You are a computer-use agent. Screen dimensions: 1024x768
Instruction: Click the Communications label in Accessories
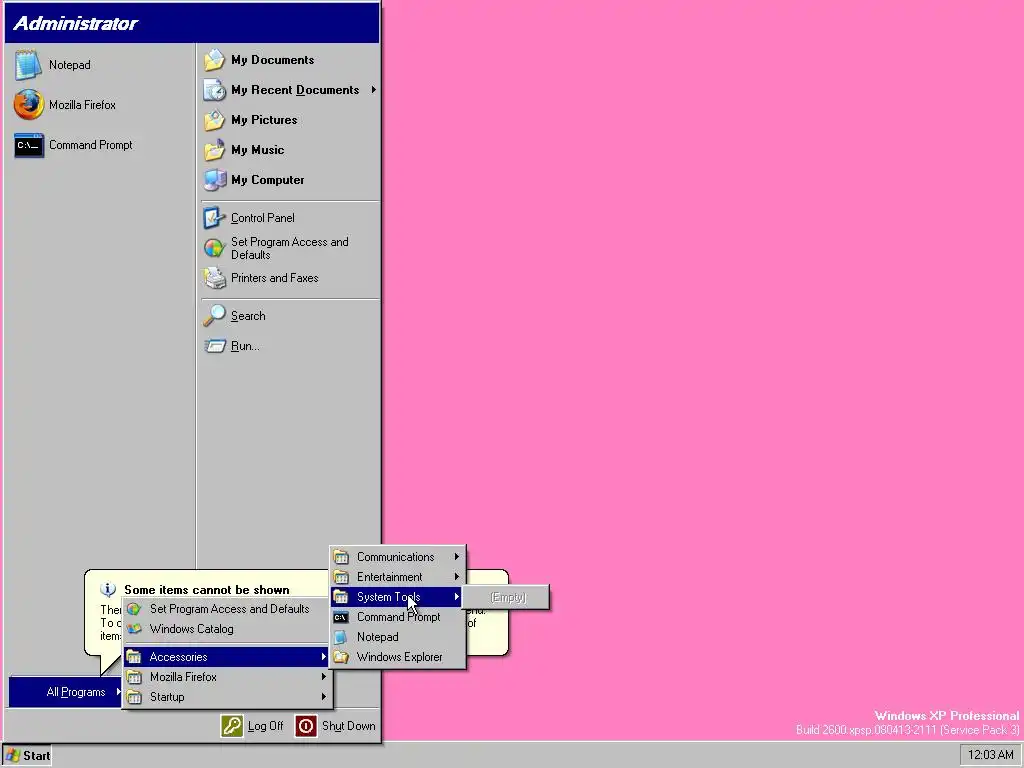(x=396, y=557)
